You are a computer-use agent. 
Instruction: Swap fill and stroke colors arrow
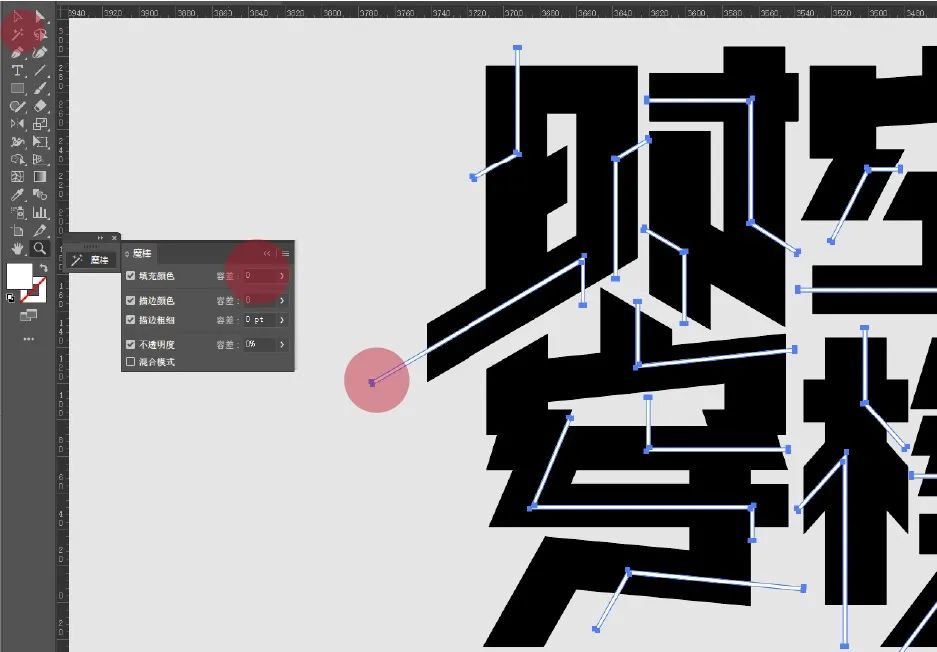45,267
